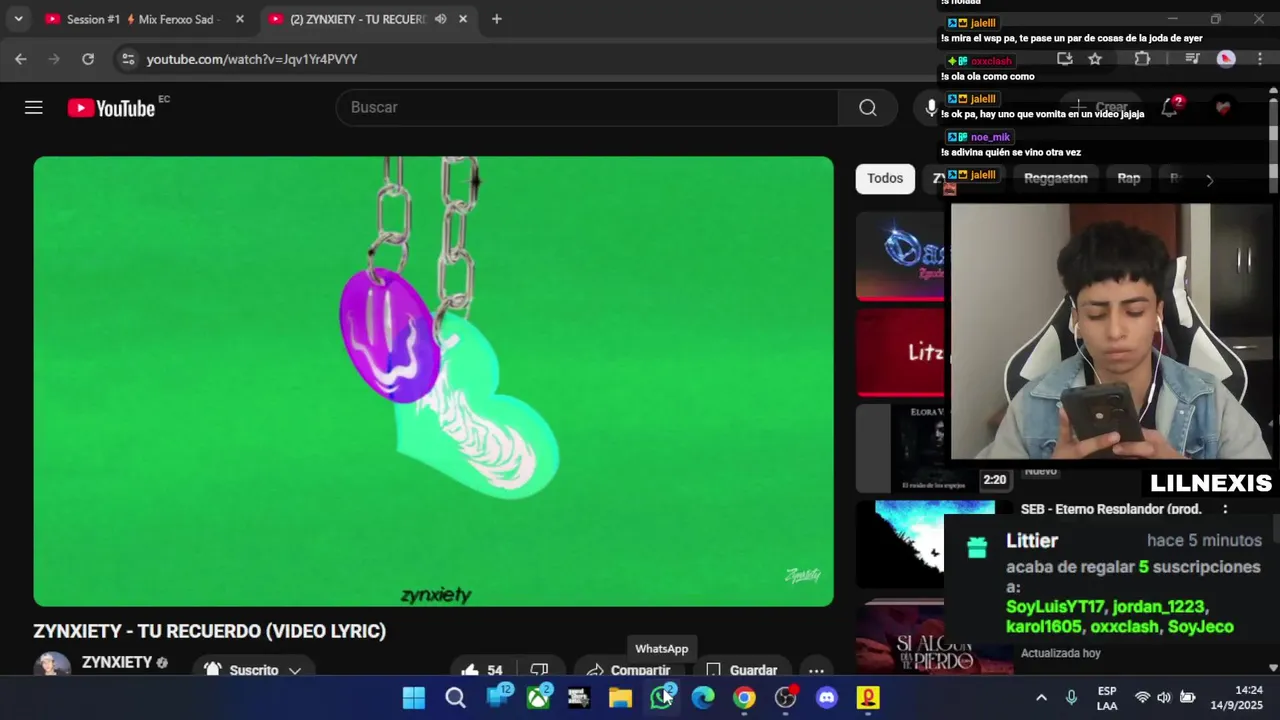Click the install app icon in address bar
The image size is (1280, 720).
coord(1065,59)
